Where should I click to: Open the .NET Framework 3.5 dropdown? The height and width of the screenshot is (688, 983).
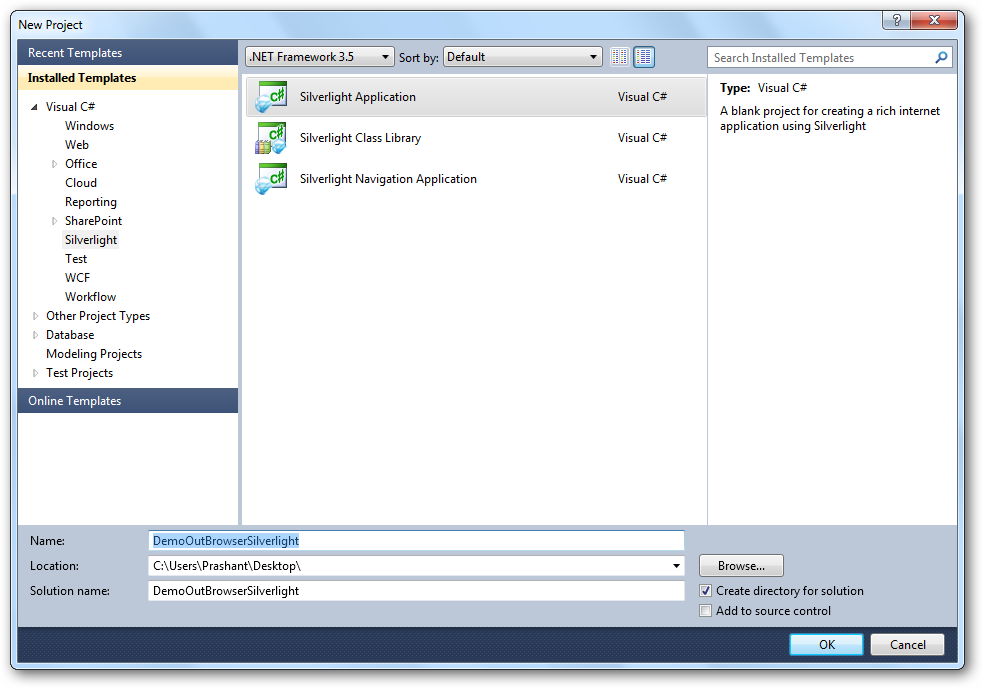point(320,57)
